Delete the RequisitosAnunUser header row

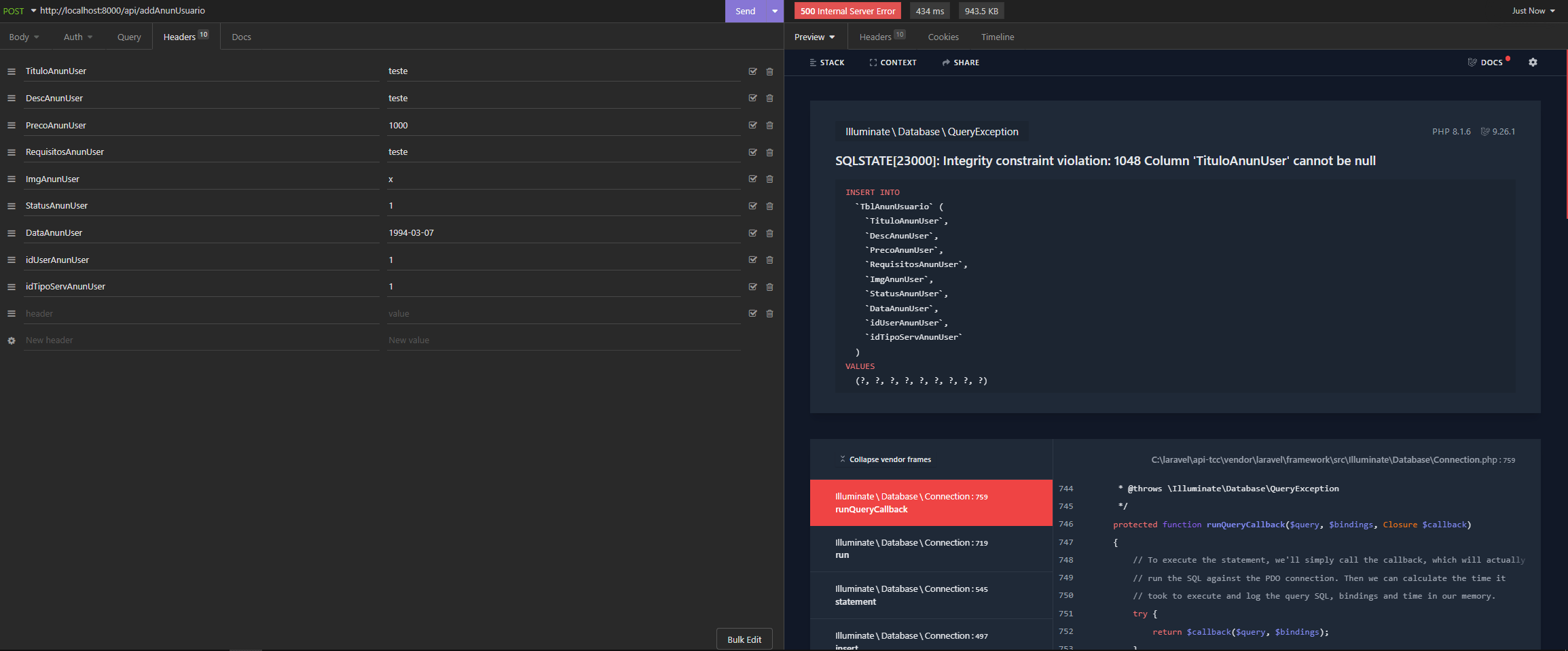pyautogui.click(x=769, y=152)
